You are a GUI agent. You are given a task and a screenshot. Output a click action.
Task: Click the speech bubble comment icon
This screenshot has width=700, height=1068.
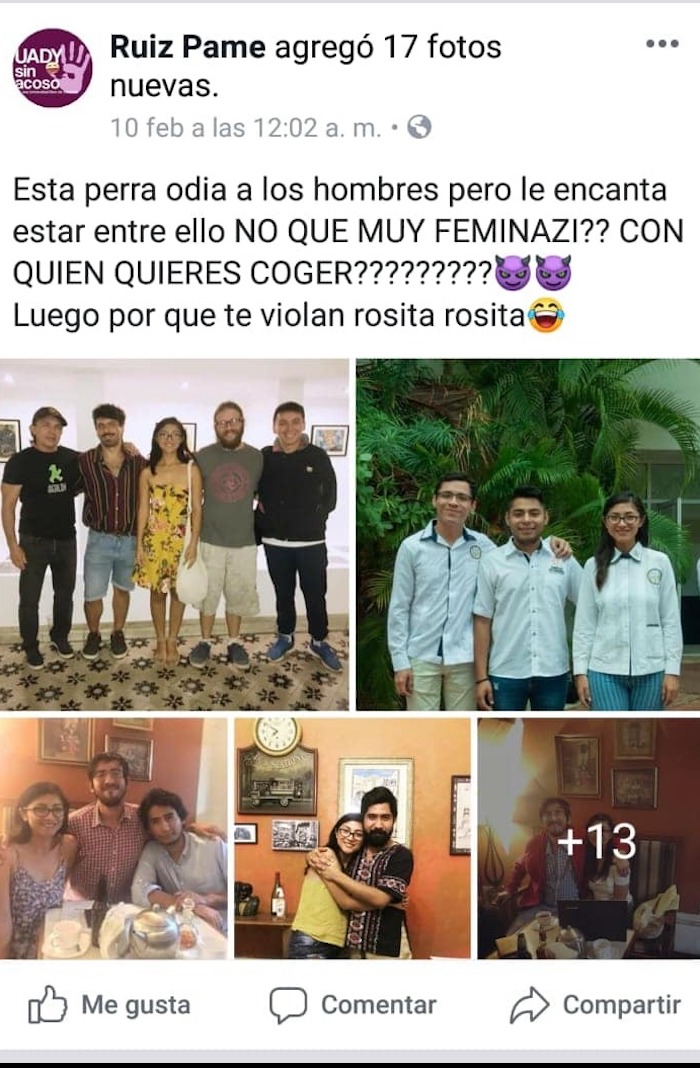click(x=288, y=1005)
